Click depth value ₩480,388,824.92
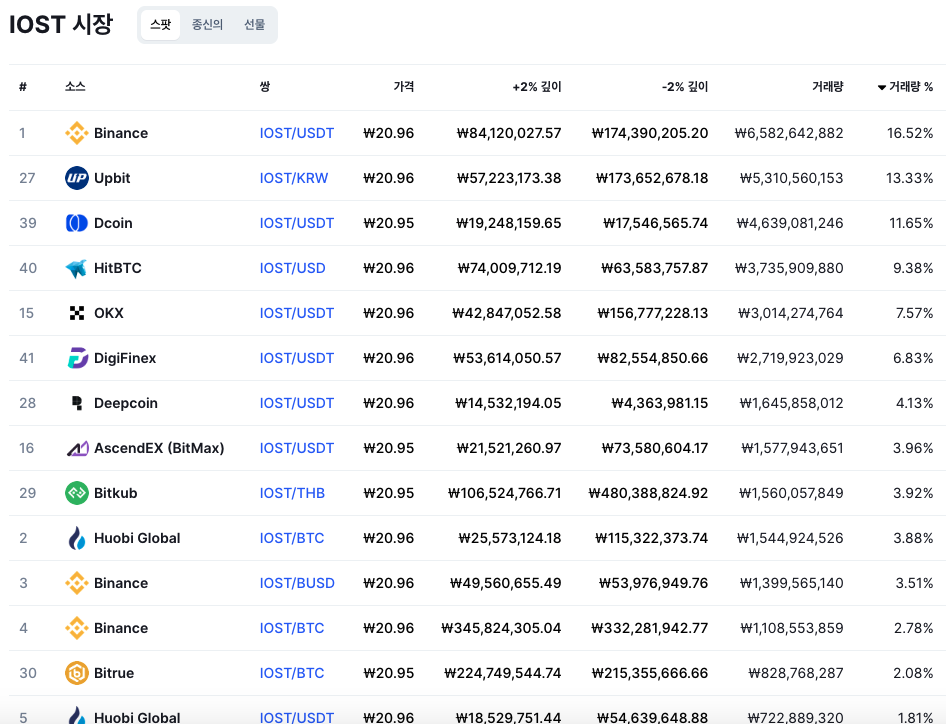Viewport: 946px width, 724px height. pyautogui.click(x=648, y=493)
